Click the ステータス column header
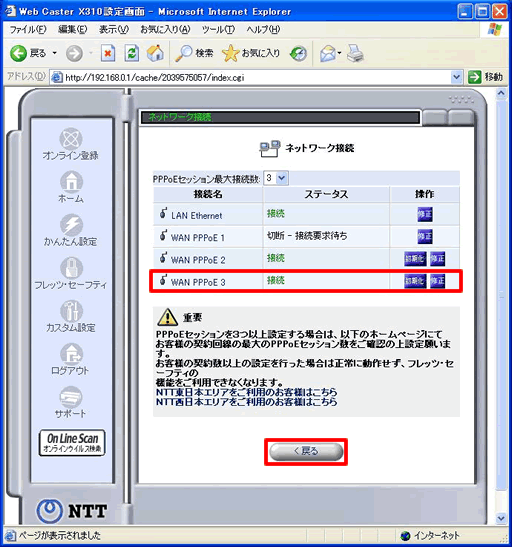512x548 pixels. coord(326,194)
